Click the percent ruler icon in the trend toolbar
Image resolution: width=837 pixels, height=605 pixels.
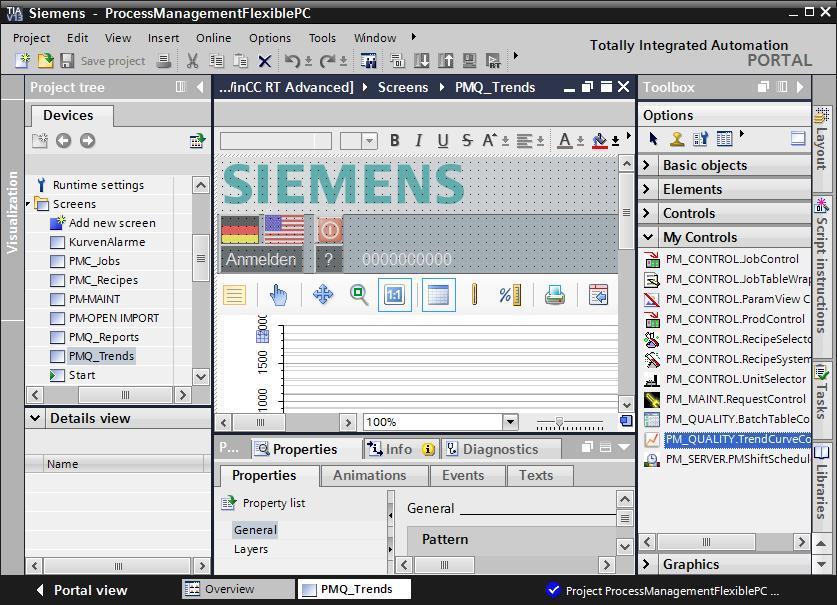(510, 295)
